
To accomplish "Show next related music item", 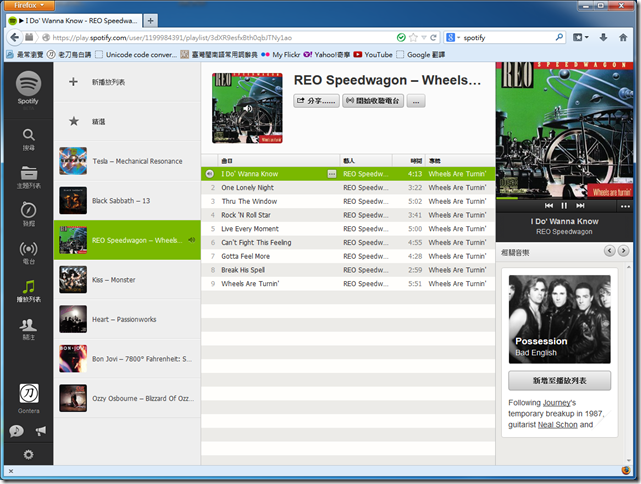I will point(623,251).
